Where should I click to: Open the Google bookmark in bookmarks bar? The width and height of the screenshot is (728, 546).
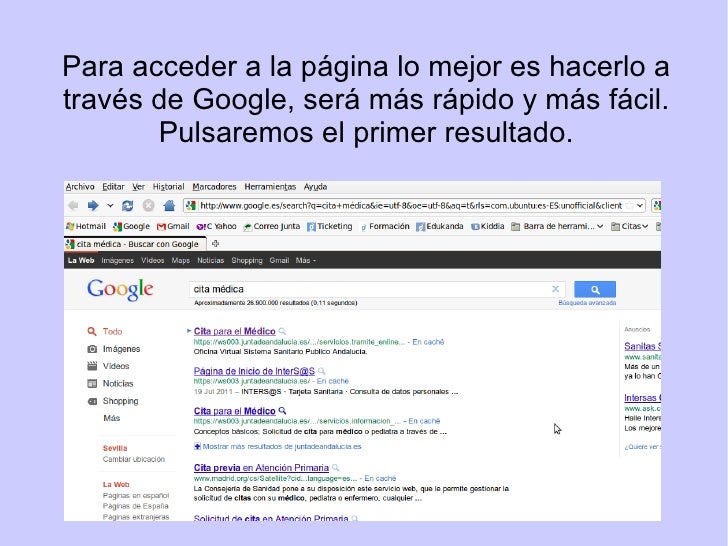[131, 226]
